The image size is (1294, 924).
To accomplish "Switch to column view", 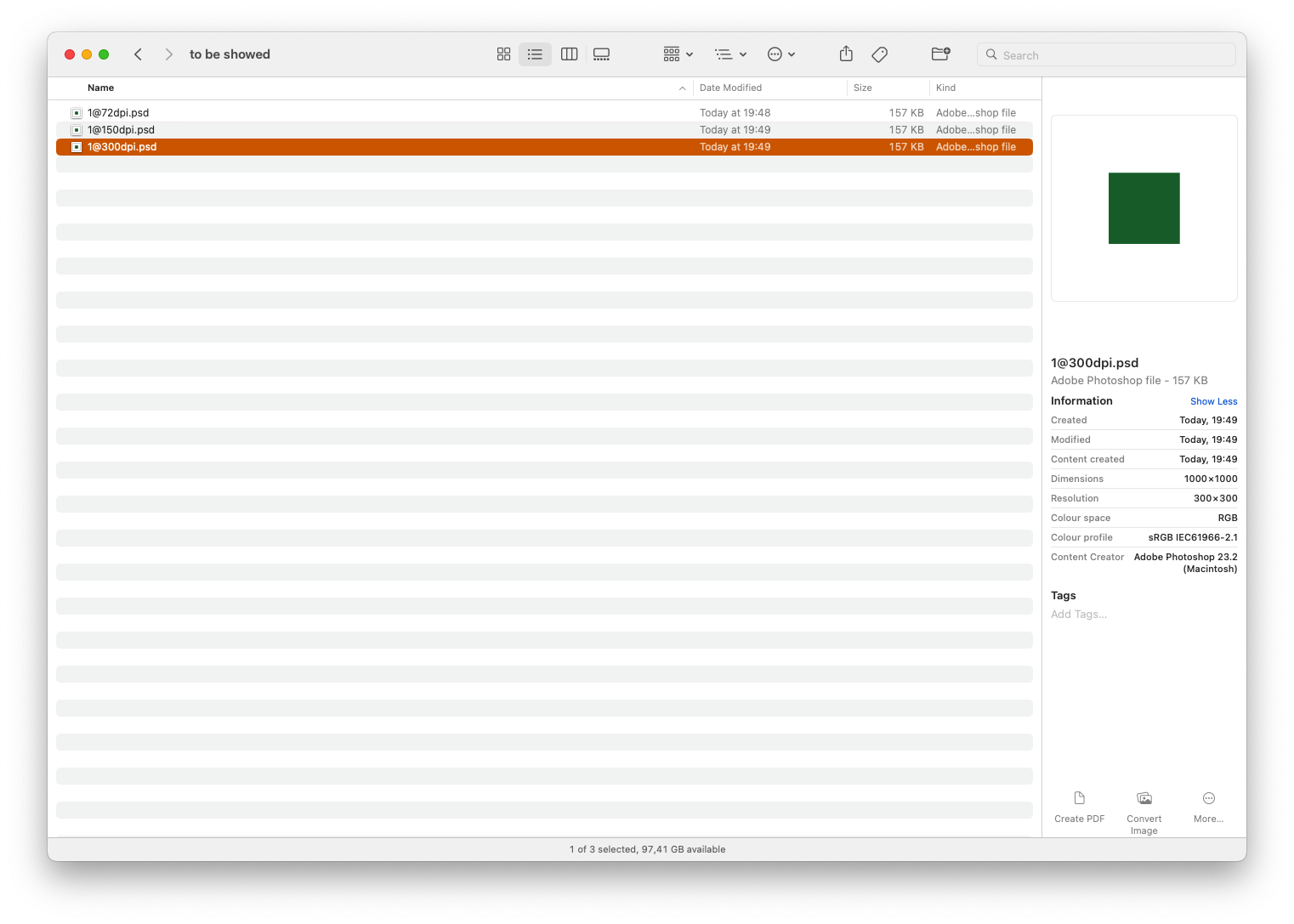I will tap(570, 54).
